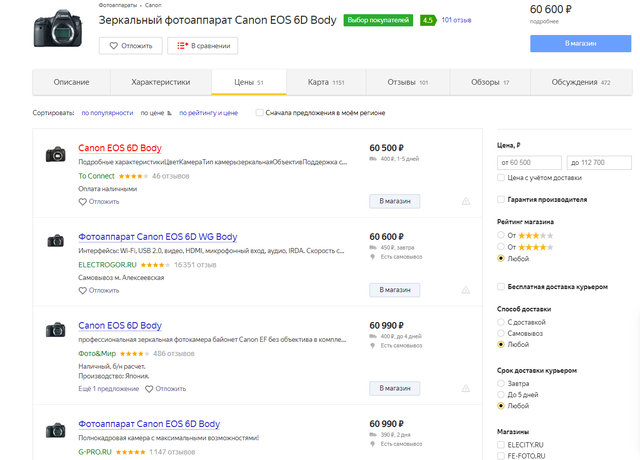Select Самовывоз delivery method radio button
Screen dimensions: 640x460
pos(502,333)
